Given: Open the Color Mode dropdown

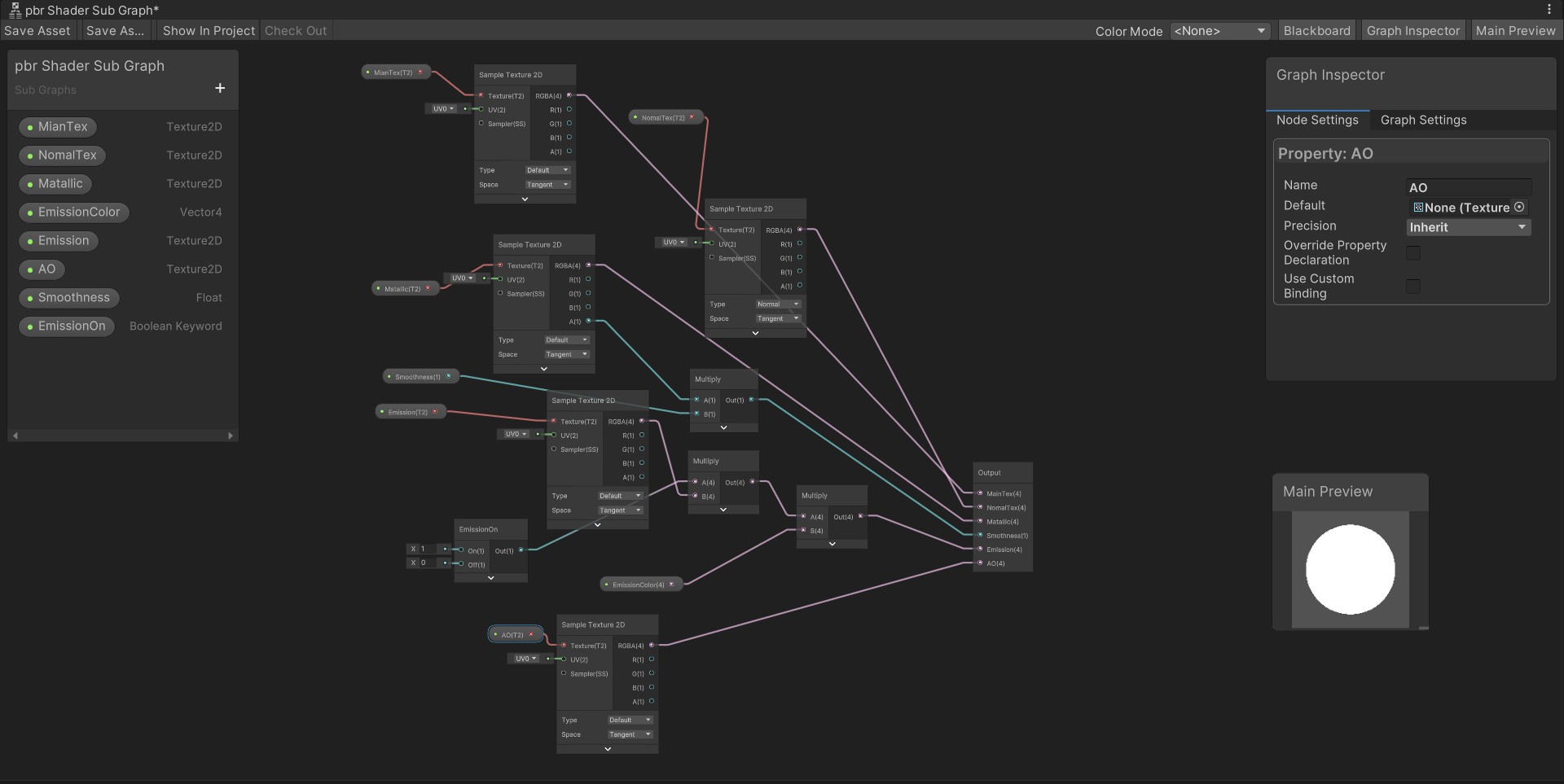Looking at the screenshot, I should (1220, 31).
